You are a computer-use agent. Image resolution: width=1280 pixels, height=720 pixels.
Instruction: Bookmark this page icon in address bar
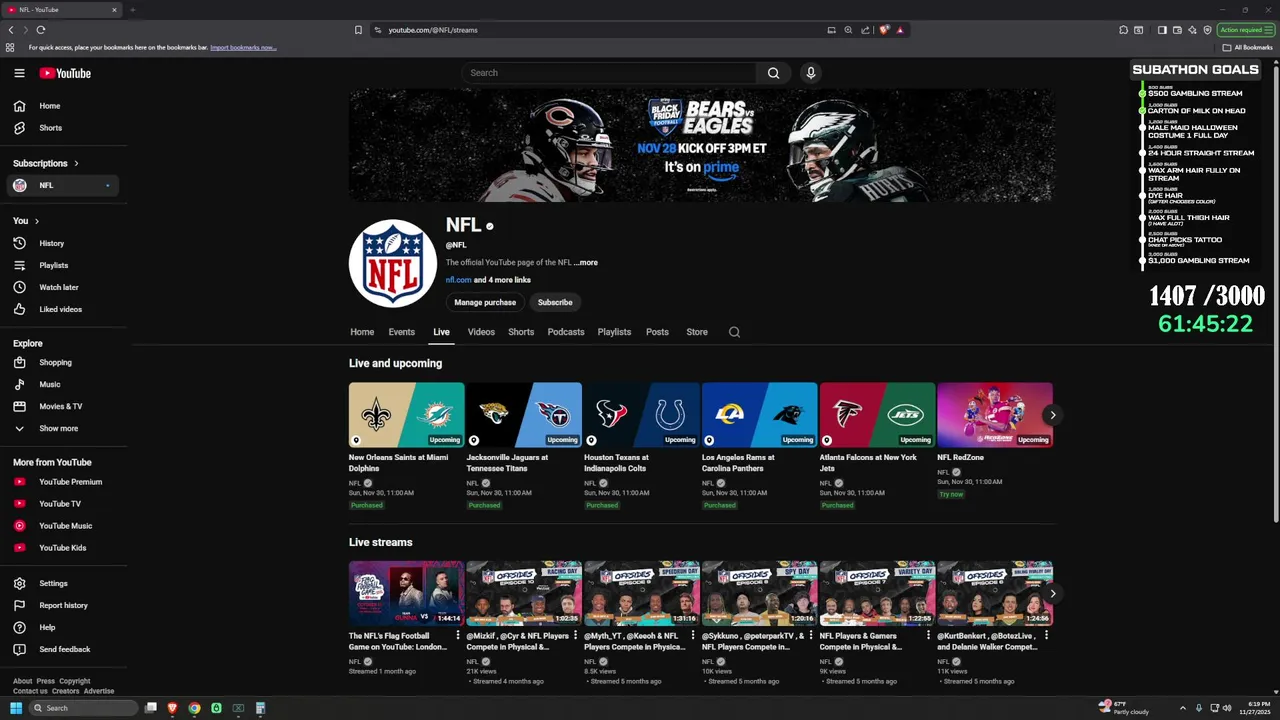(x=358, y=30)
